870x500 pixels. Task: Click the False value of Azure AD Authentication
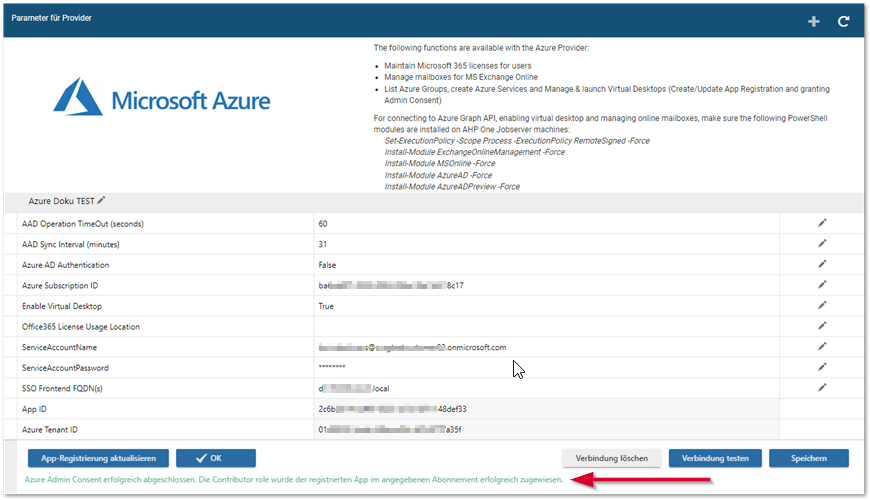pos(327,265)
